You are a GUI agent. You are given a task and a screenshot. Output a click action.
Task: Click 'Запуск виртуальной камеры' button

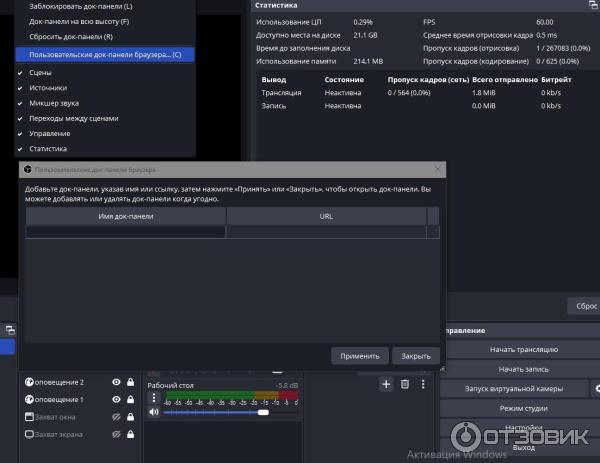514,389
